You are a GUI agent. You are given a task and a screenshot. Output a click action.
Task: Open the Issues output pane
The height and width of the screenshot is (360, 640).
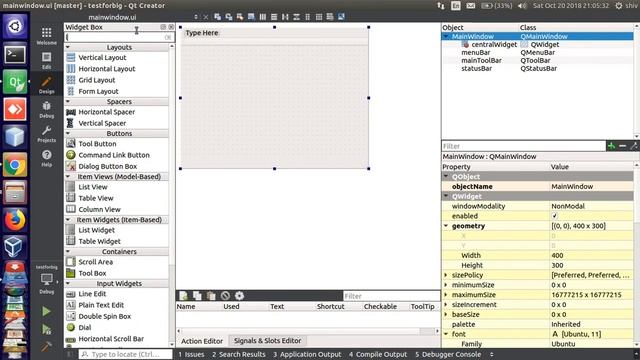(191, 354)
